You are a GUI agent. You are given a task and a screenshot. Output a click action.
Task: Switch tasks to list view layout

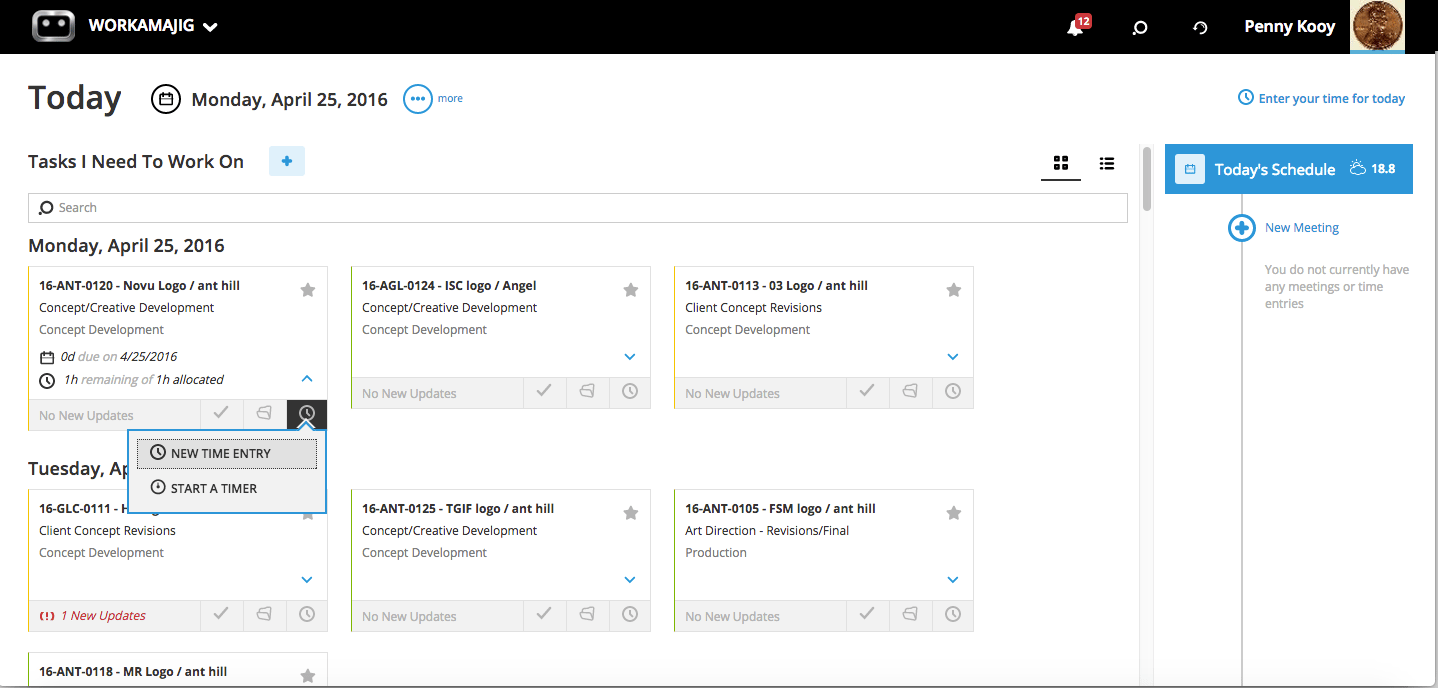click(1107, 163)
